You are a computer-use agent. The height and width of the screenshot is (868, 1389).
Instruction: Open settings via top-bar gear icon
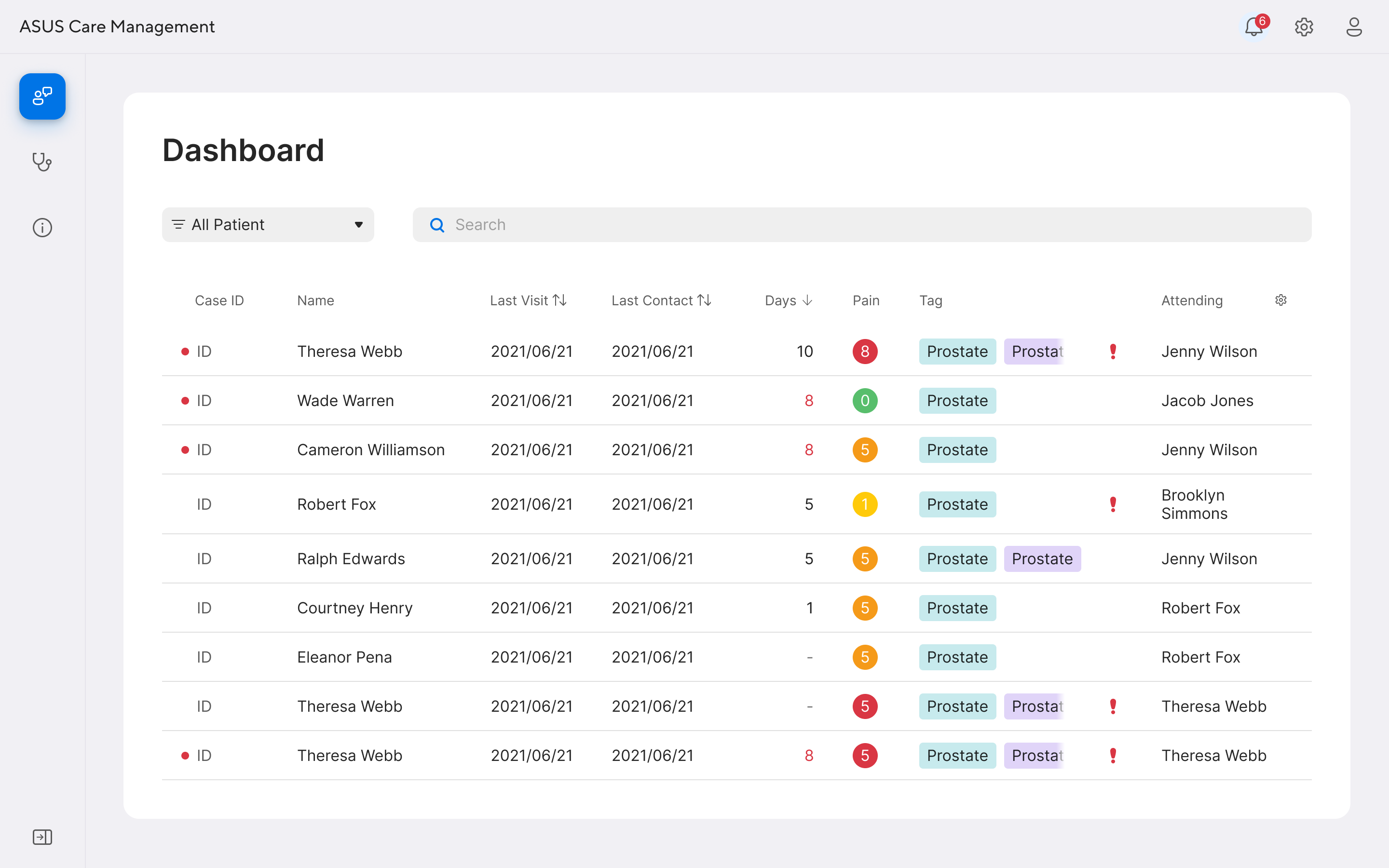[x=1304, y=27]
